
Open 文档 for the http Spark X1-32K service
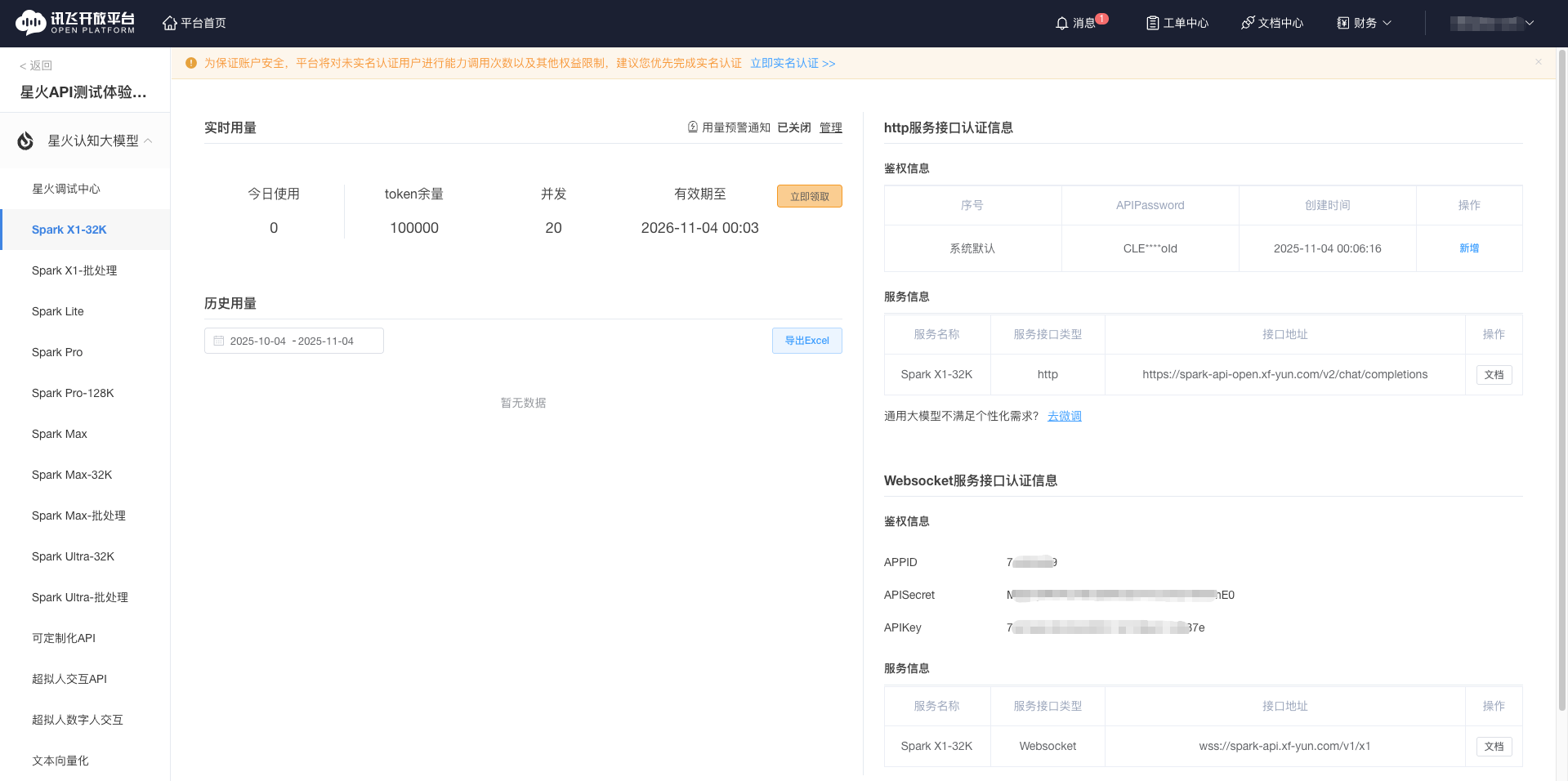click(x=1494, y=374)
